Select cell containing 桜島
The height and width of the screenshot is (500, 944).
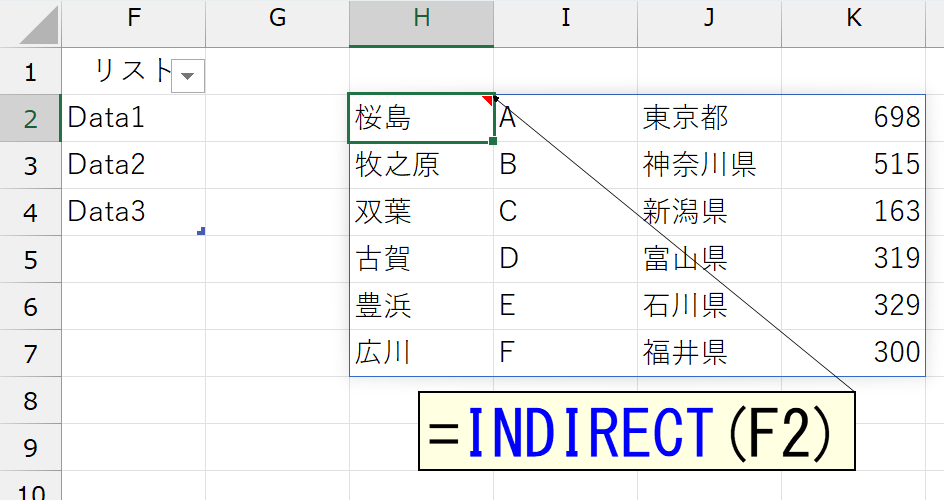click(421, 118)
